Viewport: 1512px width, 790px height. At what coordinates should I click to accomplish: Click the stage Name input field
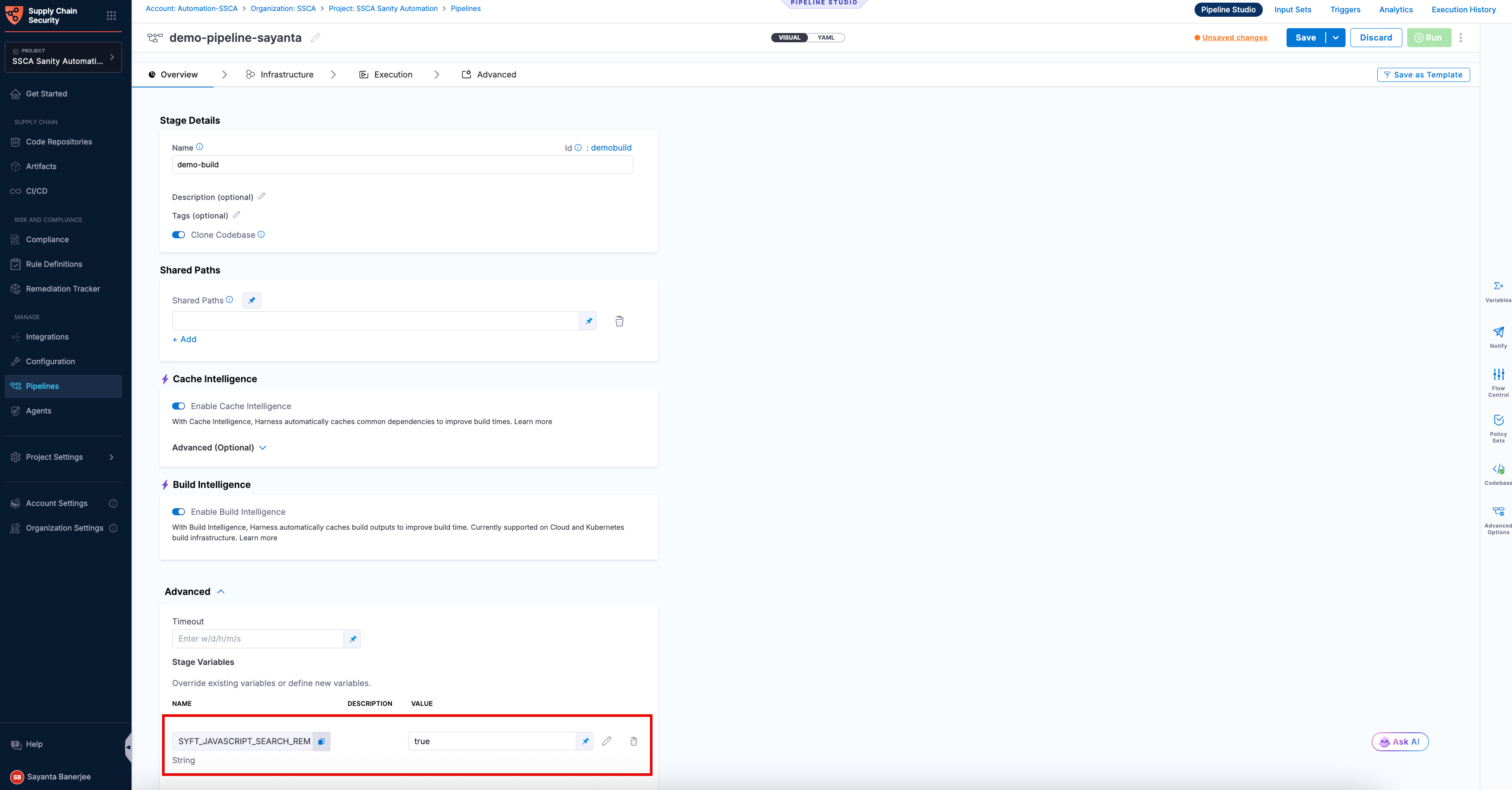point(402,164)
